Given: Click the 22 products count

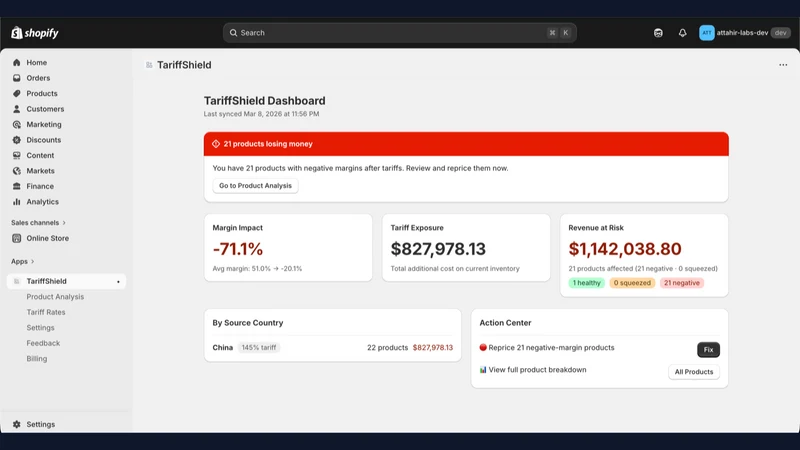Looking at the screenshot, I should coord(388,347).
